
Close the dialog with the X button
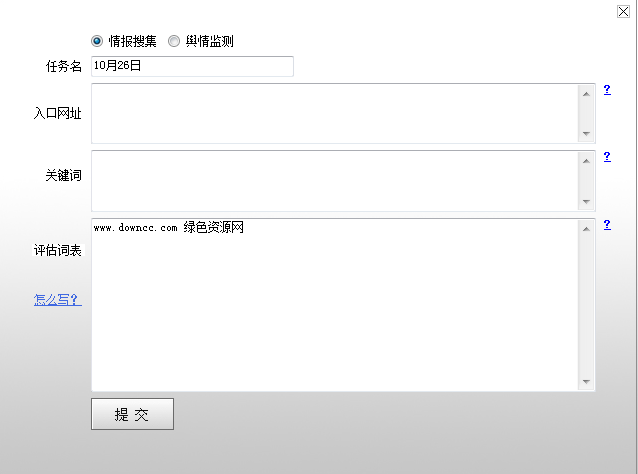[624, 11]
